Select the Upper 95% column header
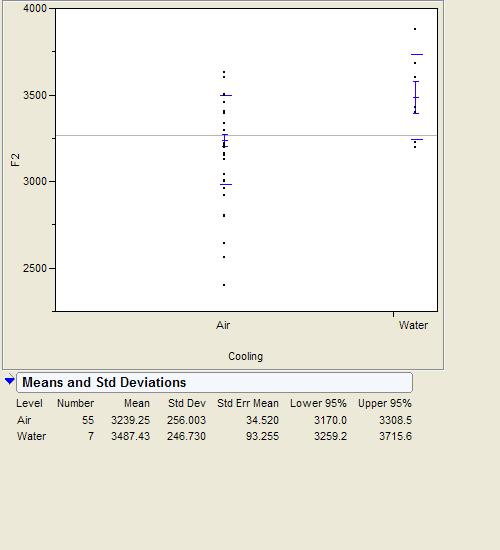The image size is (500, 550). 385,403
